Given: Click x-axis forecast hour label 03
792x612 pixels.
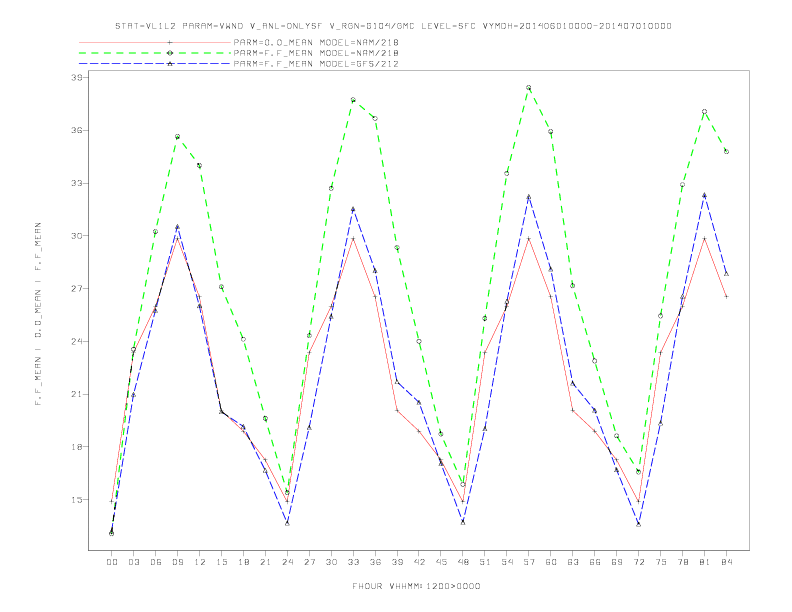Looking at the screenshot, I should (x=133, y=562).
